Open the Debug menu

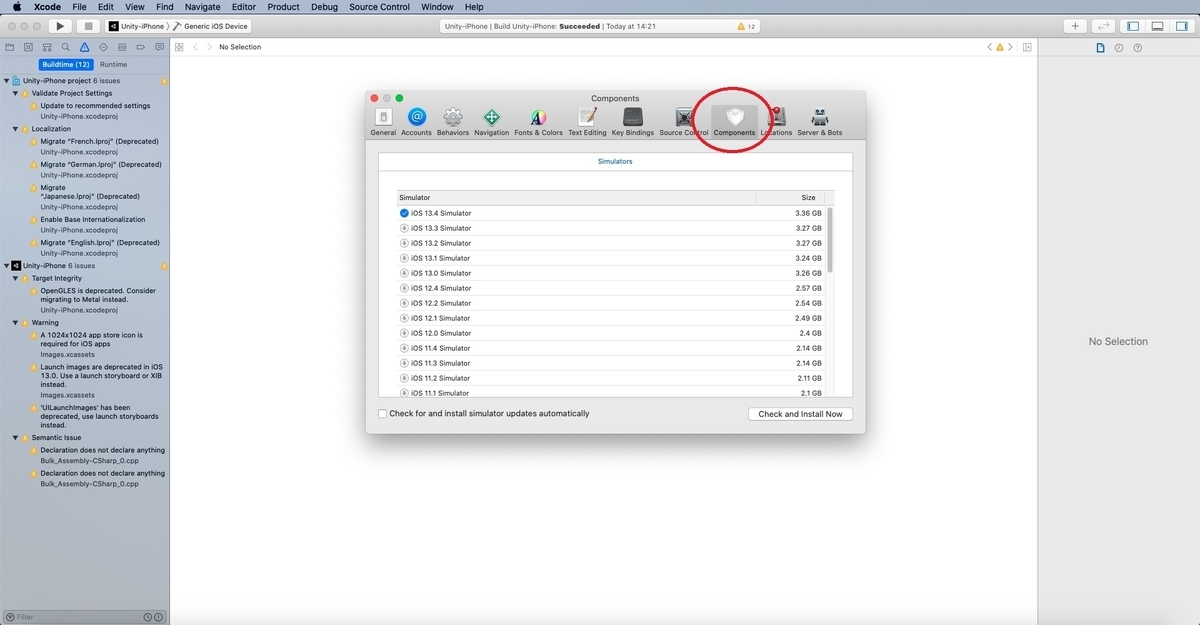click(x=324, y=7)
